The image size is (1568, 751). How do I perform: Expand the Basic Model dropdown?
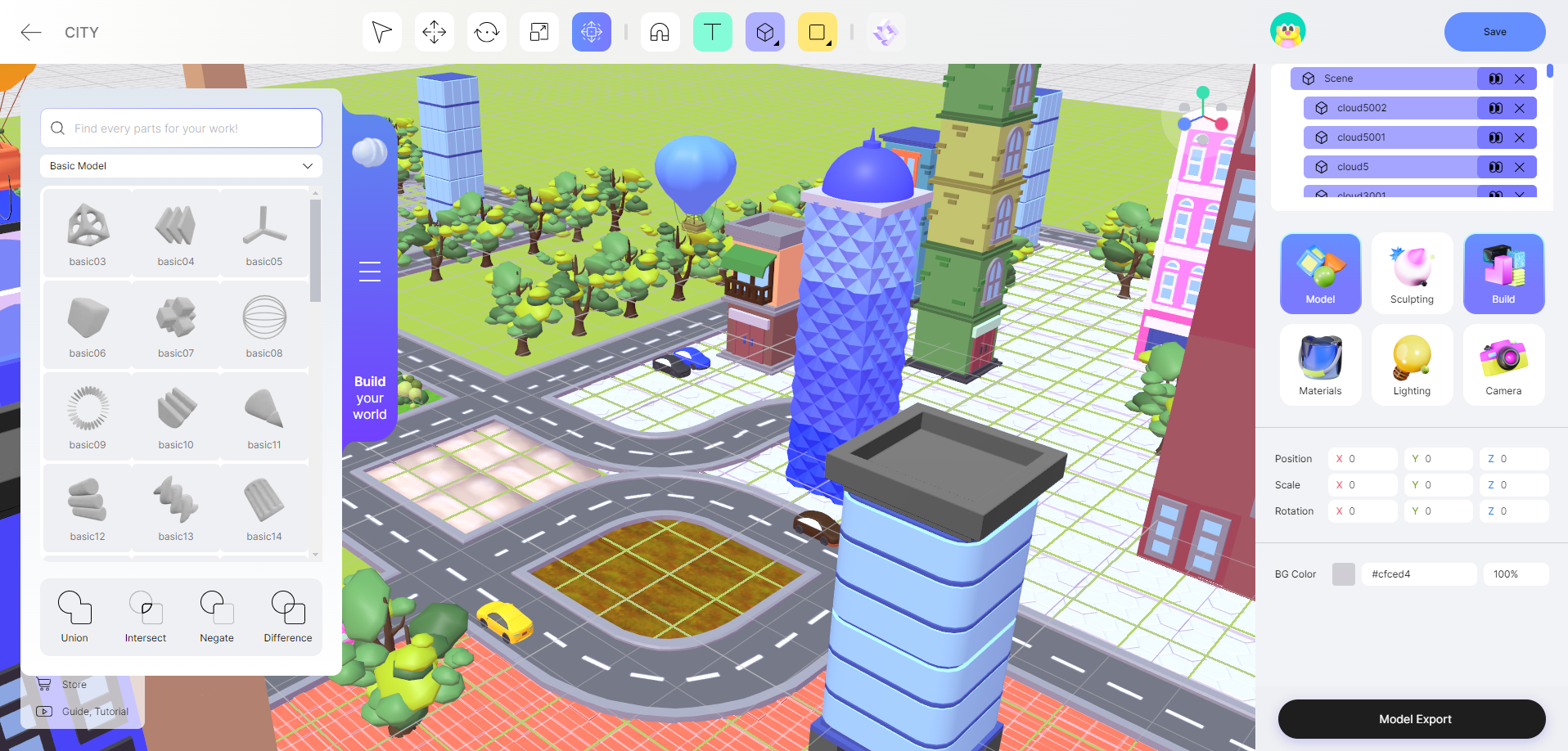(181, 166)
